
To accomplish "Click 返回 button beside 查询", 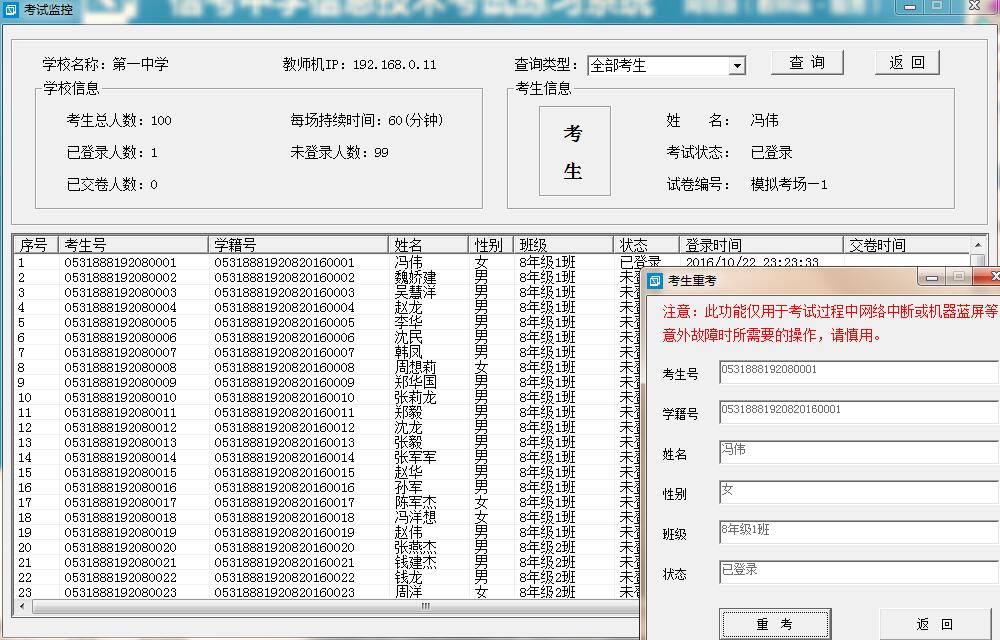I will [907, 63].
